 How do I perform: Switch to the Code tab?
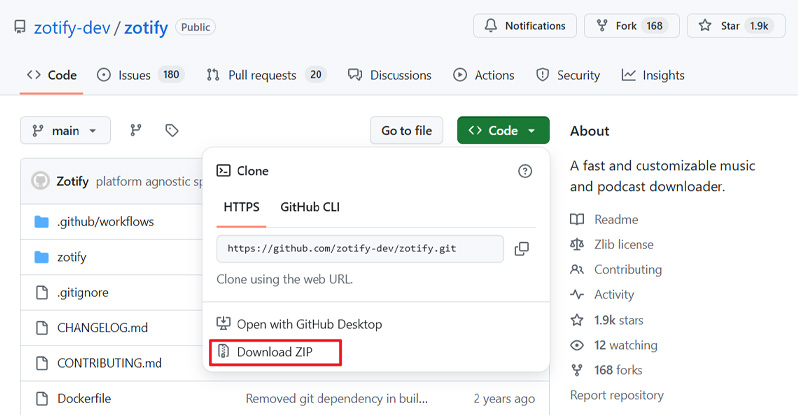click(x=52, y=75)
